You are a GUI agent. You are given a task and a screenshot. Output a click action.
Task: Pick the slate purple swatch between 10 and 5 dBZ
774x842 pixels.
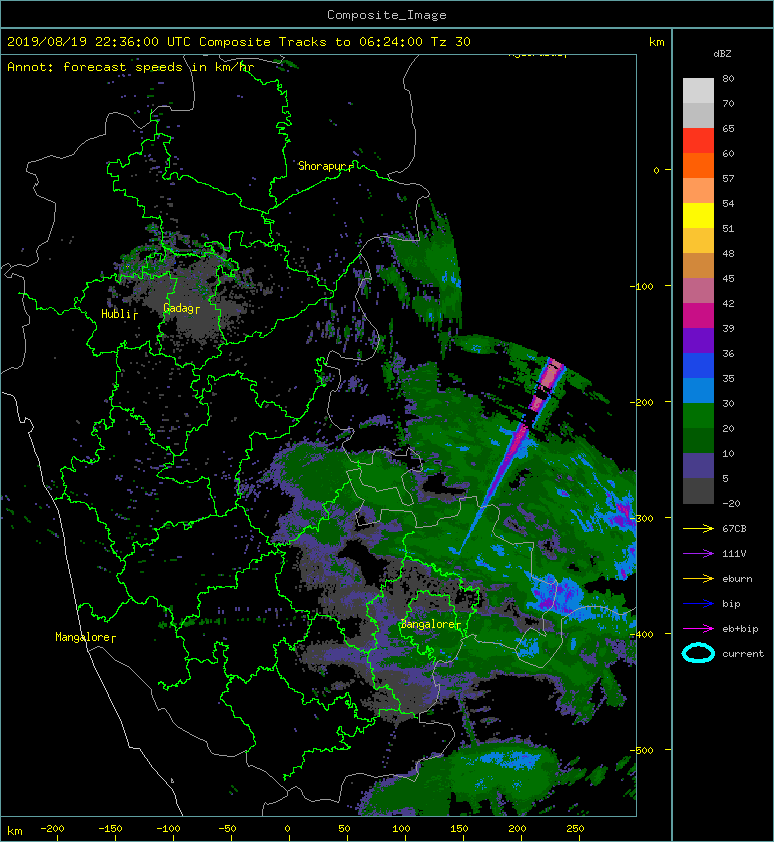point(698,465)
